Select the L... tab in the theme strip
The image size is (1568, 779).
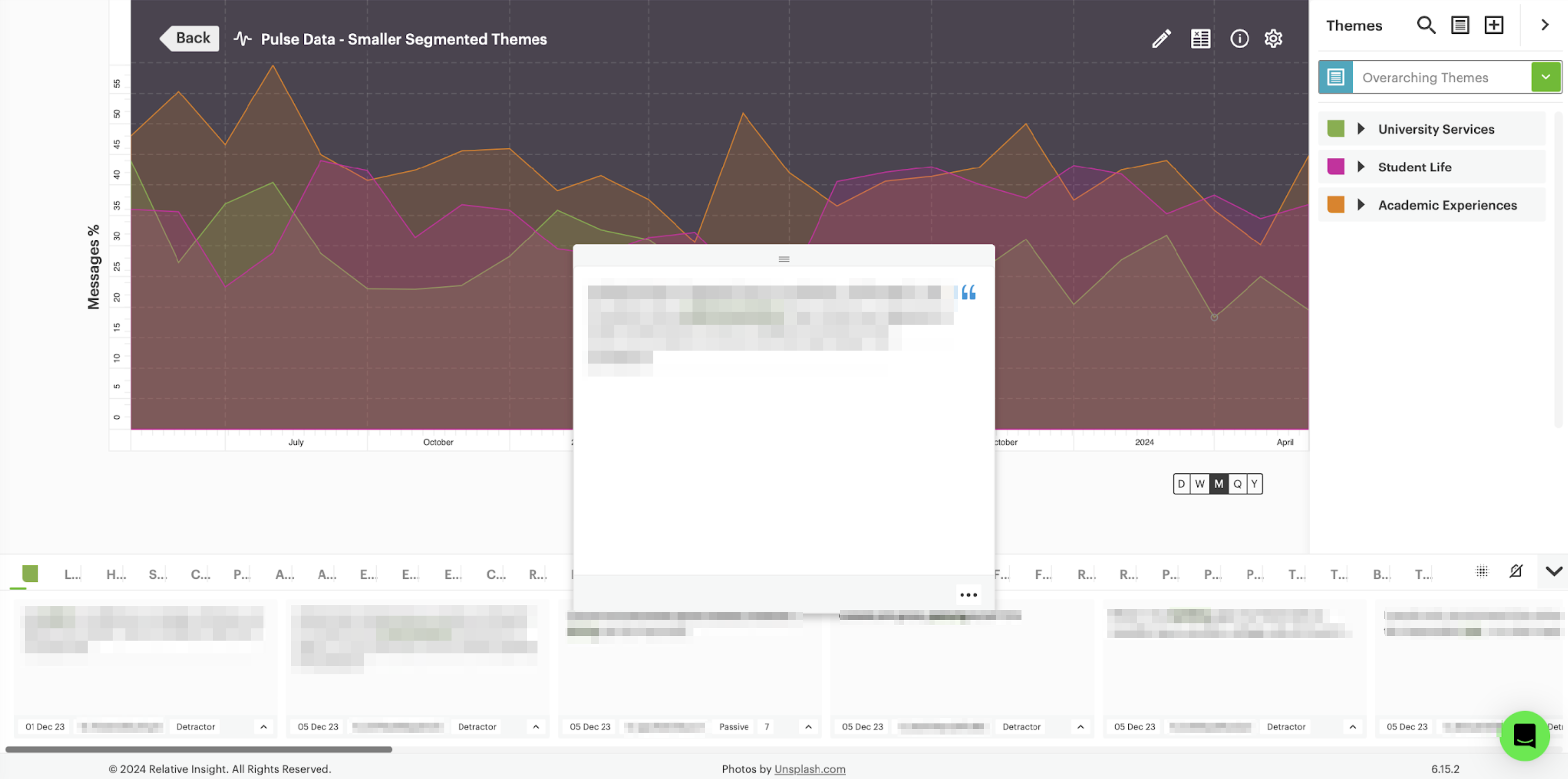point(72,574)
